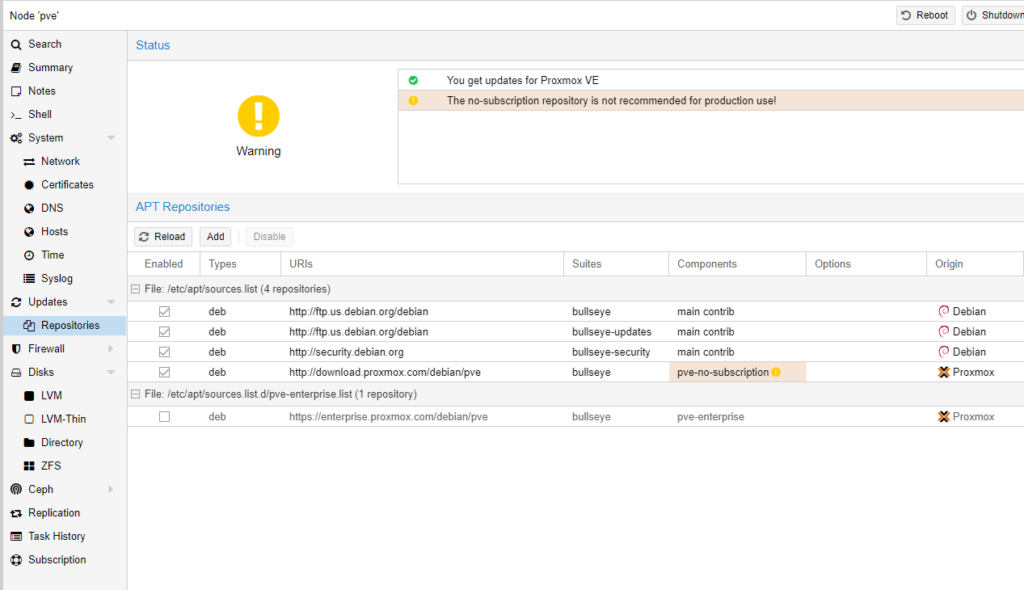Click the System gears icon

tap(16, 139)
